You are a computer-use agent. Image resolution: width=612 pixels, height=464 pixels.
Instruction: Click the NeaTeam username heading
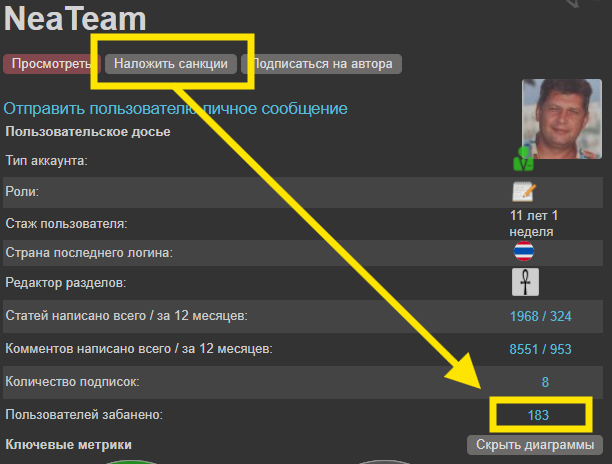click(75, 20)
